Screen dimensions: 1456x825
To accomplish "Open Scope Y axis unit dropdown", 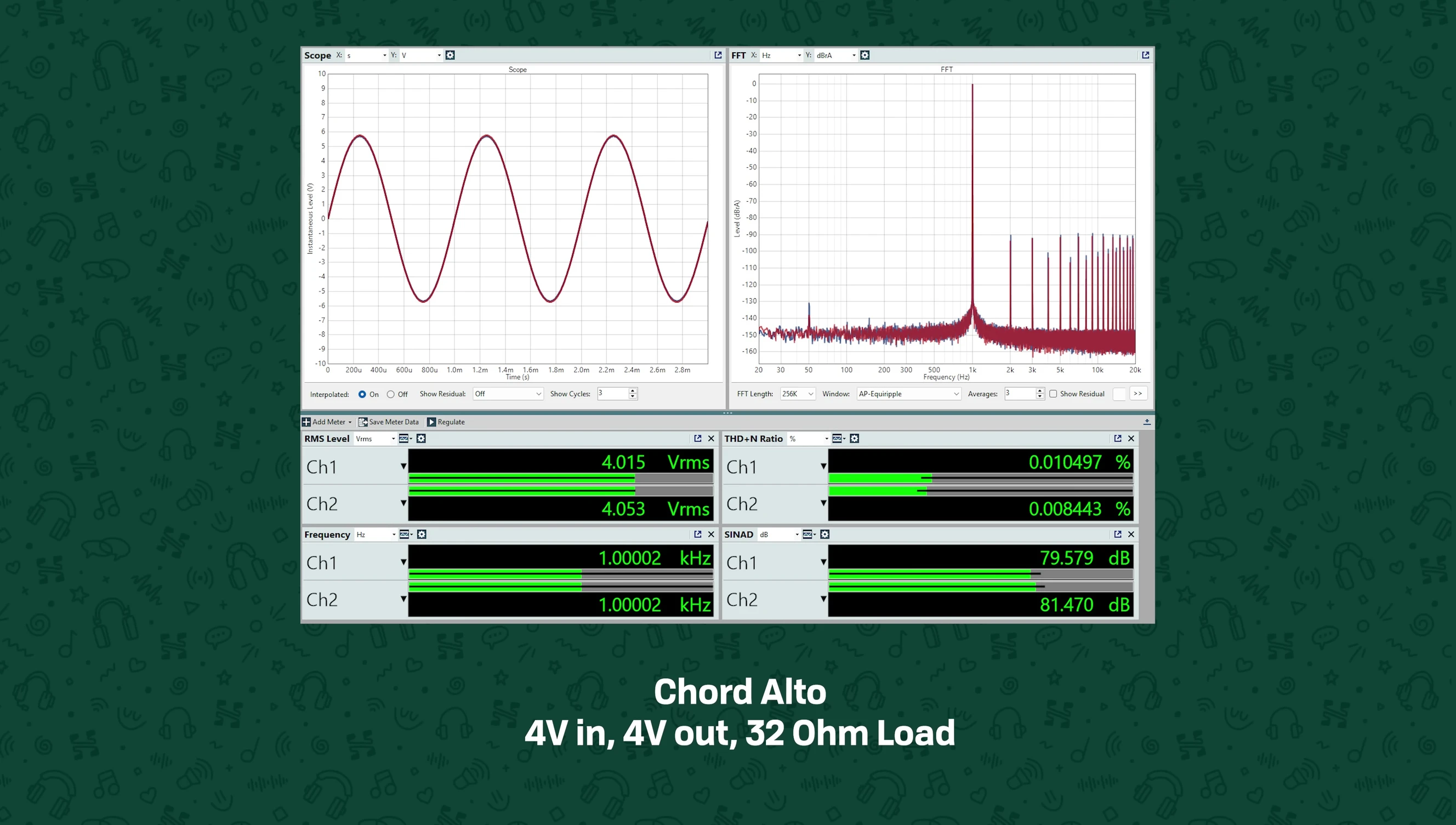I will [421, 55].
